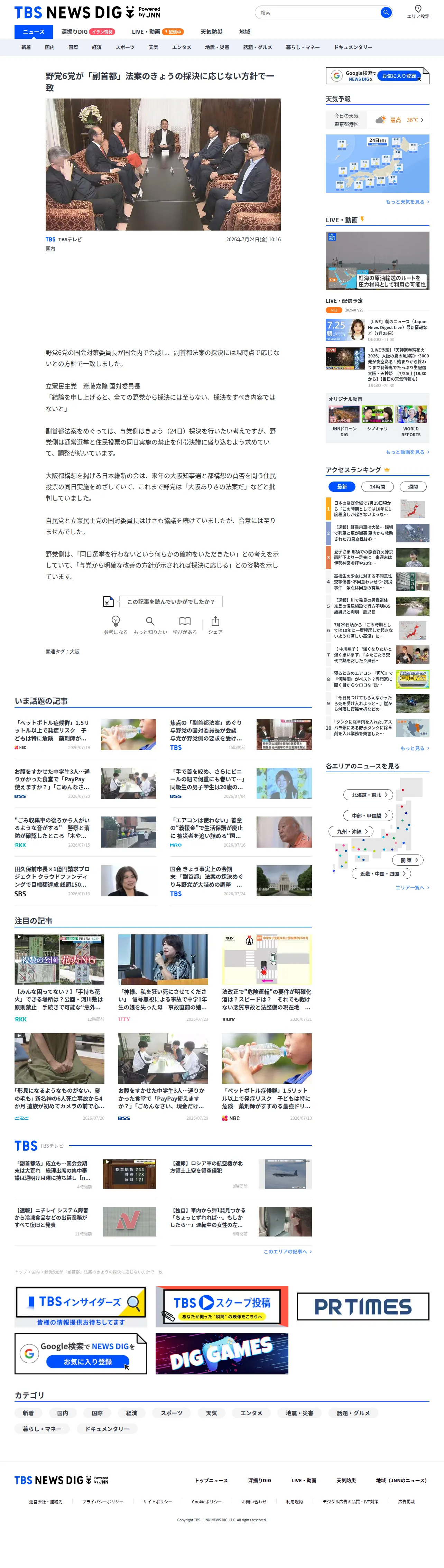Select 北海道・東北 region on the map
The width and height of the screenshot is (444, 1568).
[x=369, y=794]
